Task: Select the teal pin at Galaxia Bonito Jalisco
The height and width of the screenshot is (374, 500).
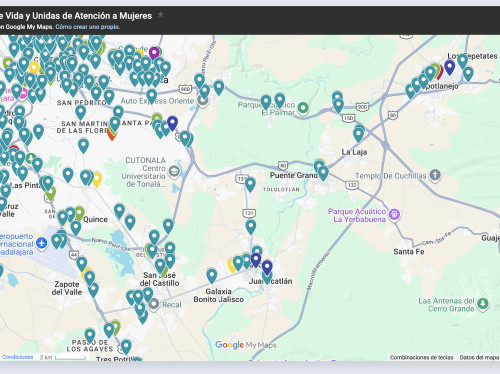Action: tap(212, 276)
